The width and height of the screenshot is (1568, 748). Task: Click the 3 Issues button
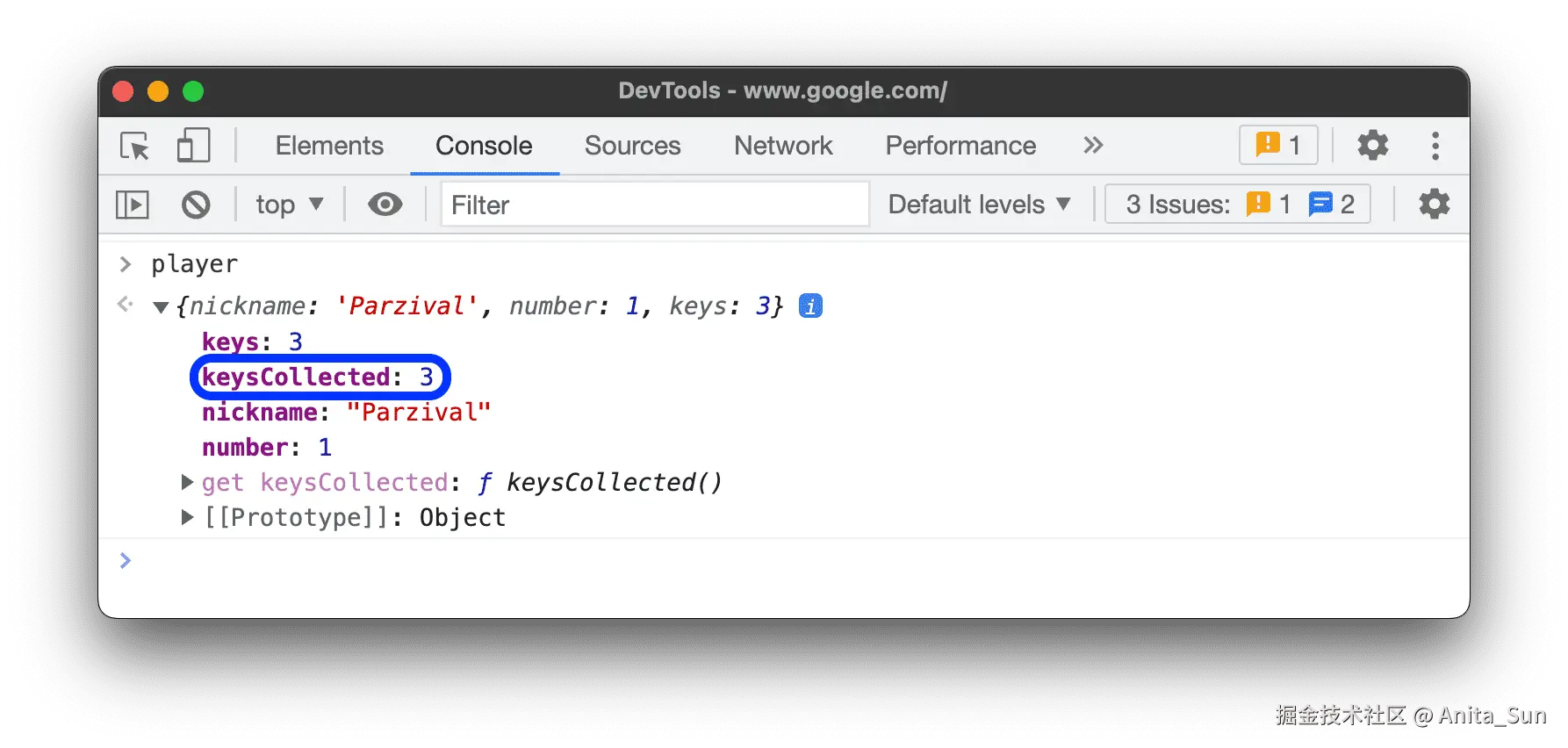[x=1238, y=205]
